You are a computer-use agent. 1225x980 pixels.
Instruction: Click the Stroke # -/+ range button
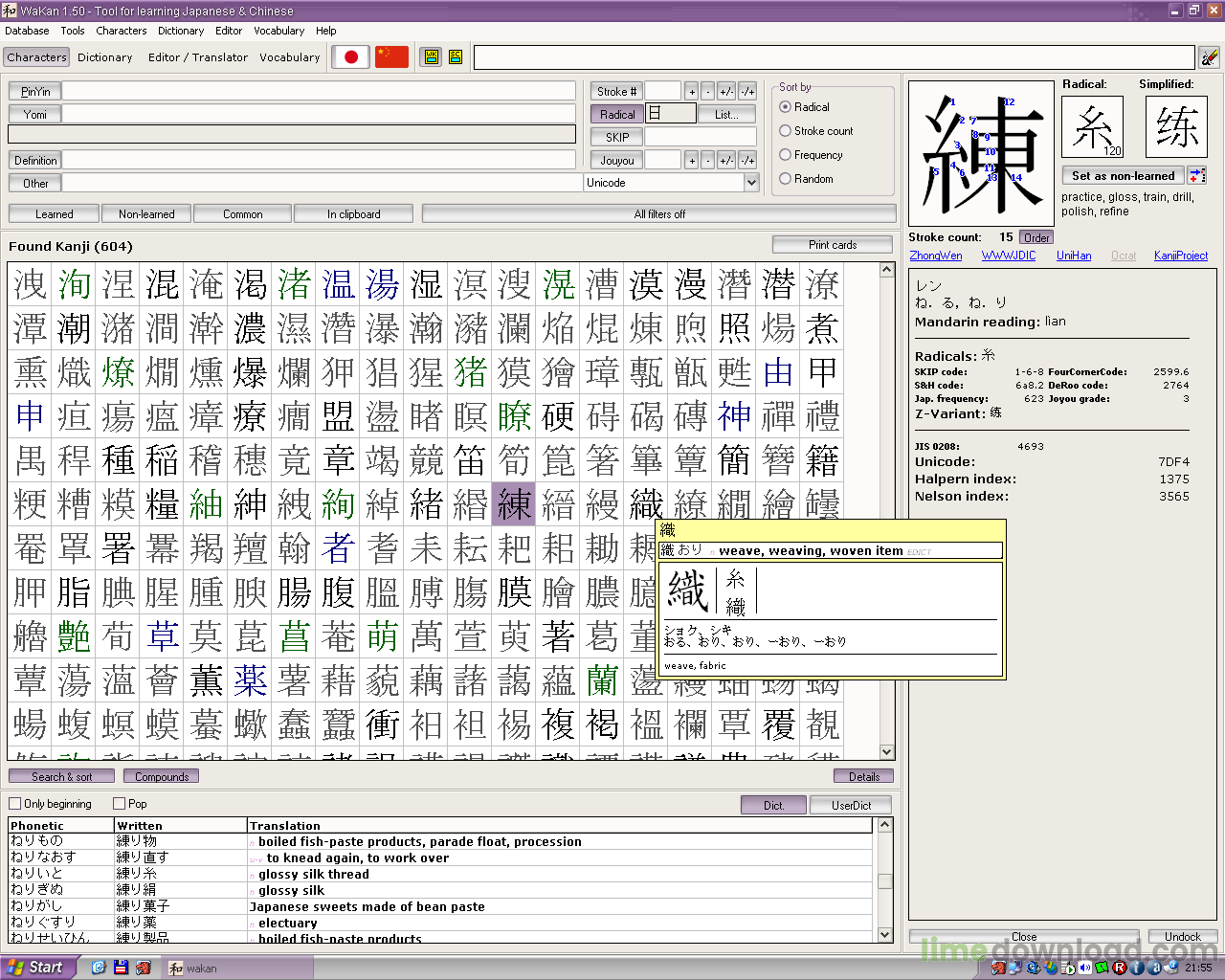click(x=747, y=91)
